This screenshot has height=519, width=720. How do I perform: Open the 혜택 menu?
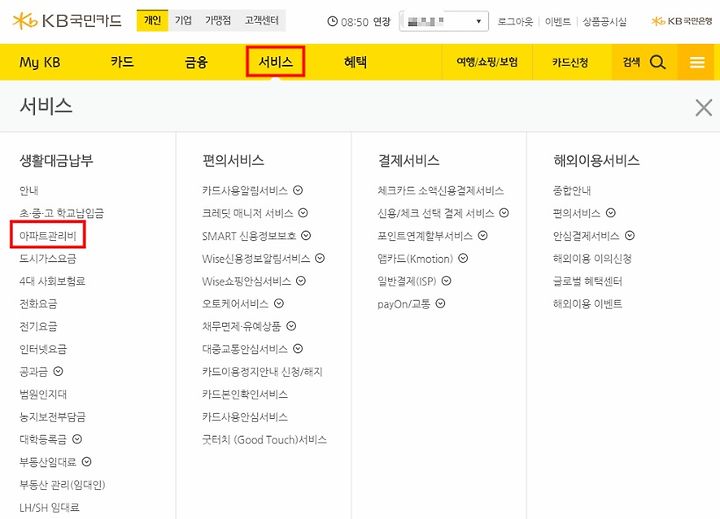point(355,62)
